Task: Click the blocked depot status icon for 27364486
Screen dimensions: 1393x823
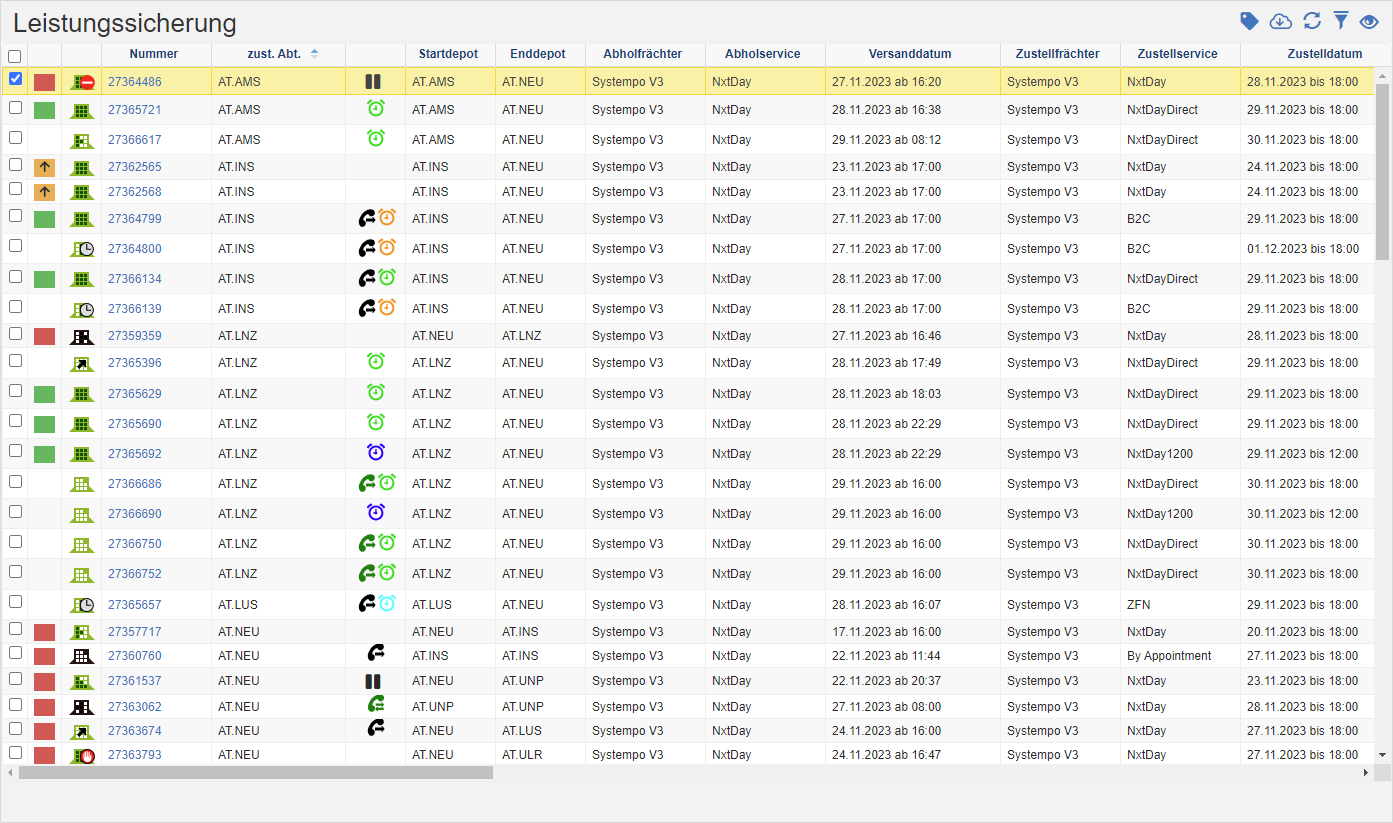Action: [x=81, y=82]
